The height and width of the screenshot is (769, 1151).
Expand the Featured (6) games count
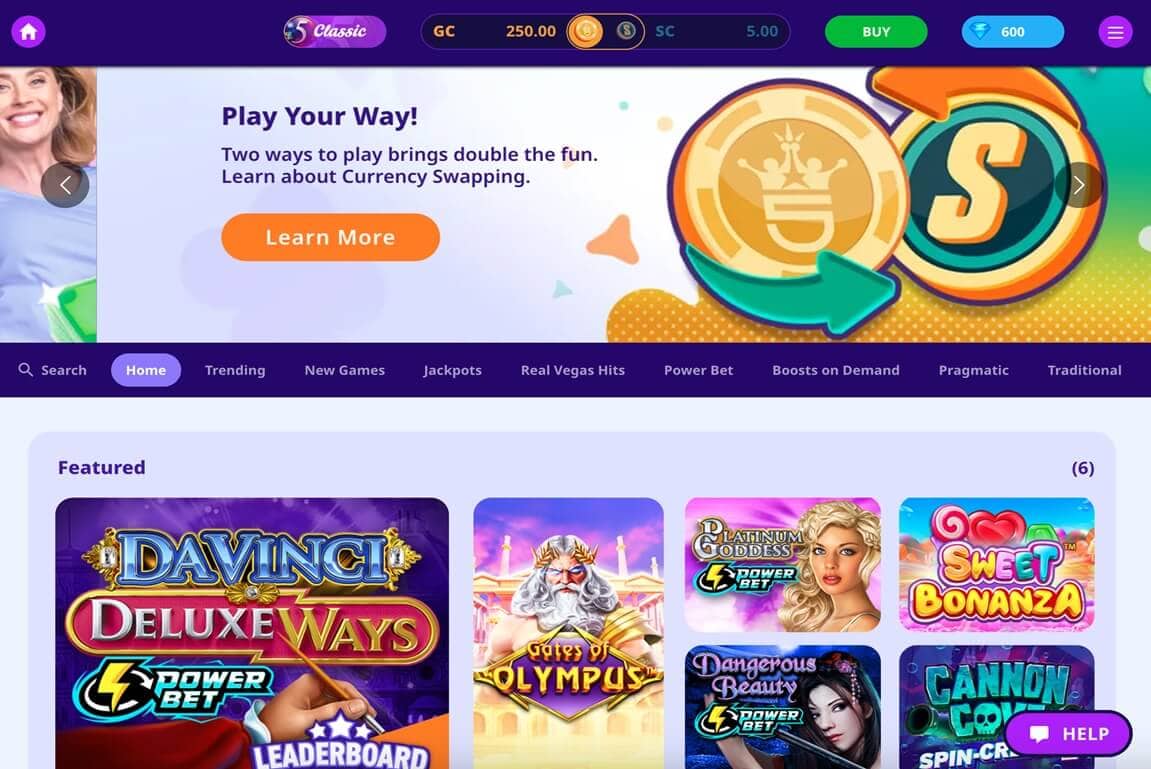click(1083, 468)
